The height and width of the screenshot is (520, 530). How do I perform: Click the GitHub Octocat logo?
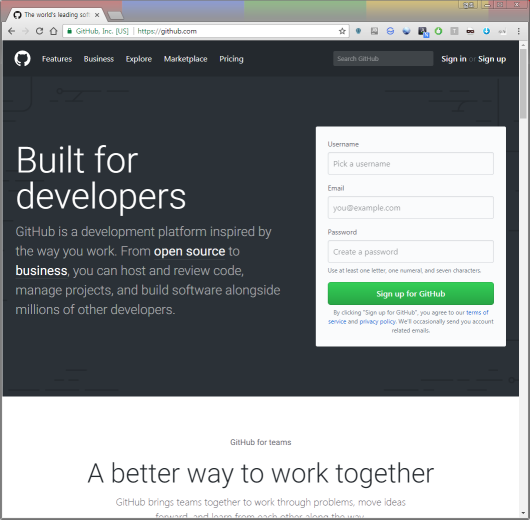tap(22, 59)
